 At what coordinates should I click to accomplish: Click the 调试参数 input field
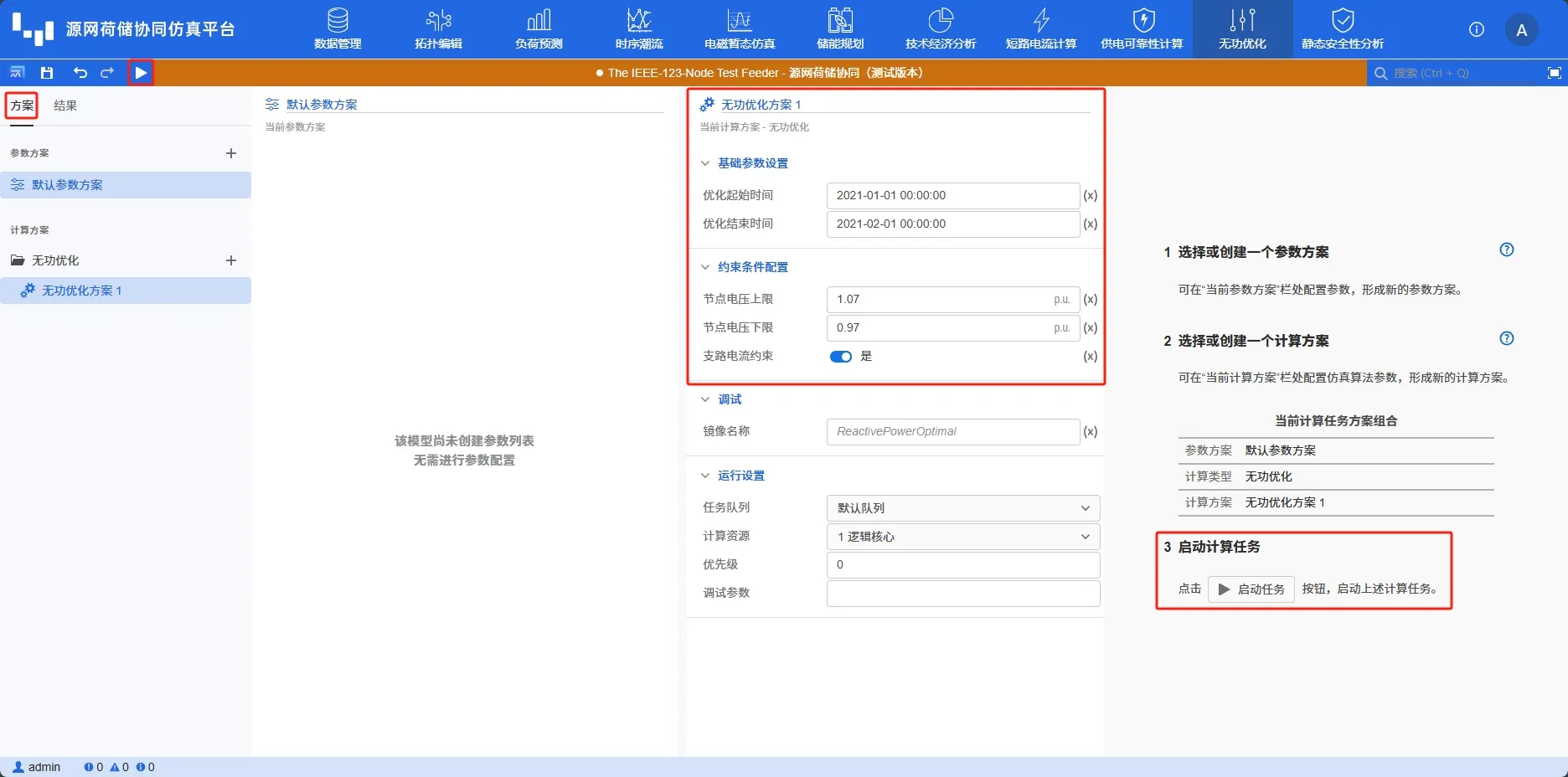[963, 594]
